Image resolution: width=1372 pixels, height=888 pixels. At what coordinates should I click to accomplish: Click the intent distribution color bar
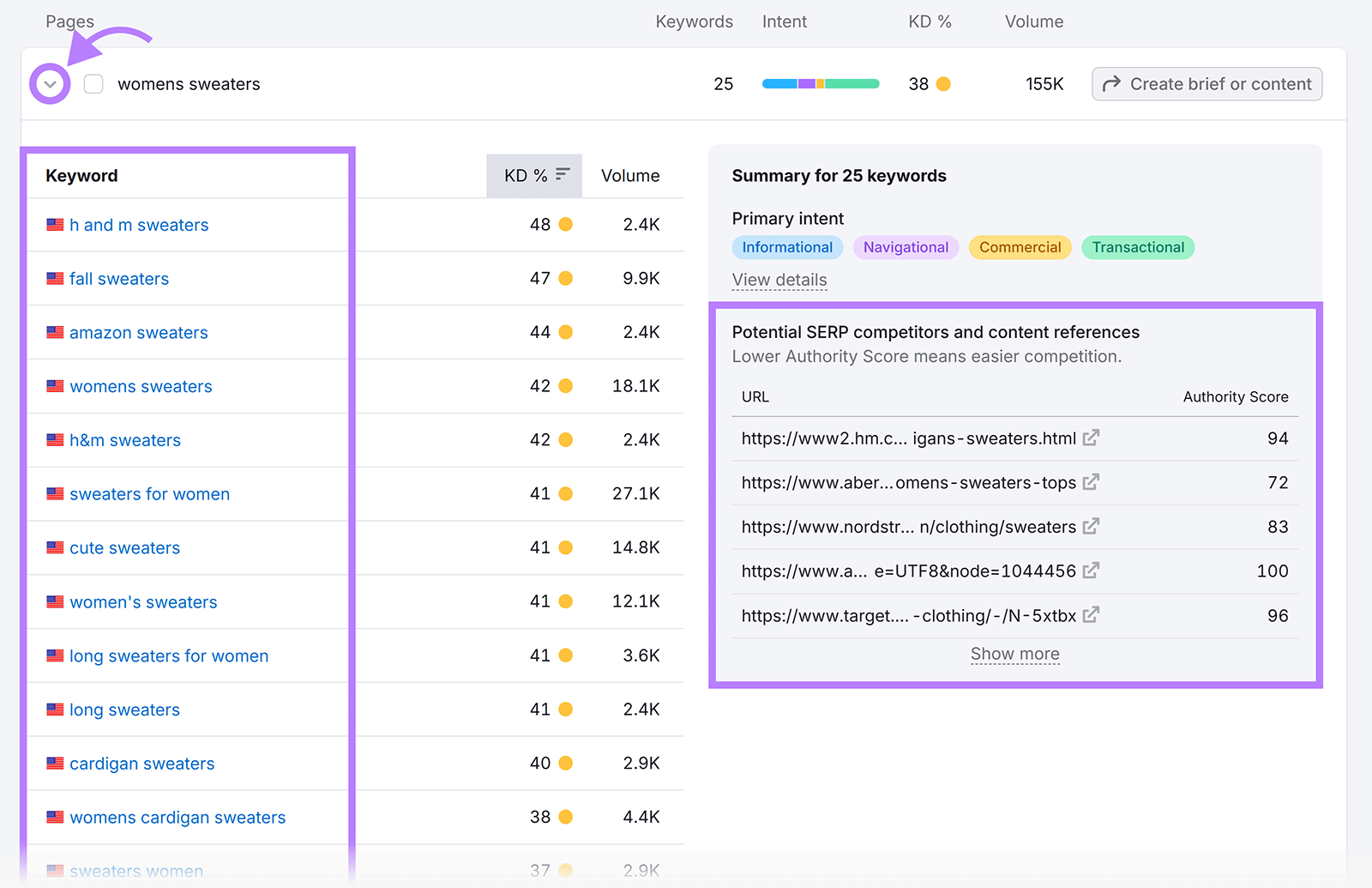tap(820, 83)
